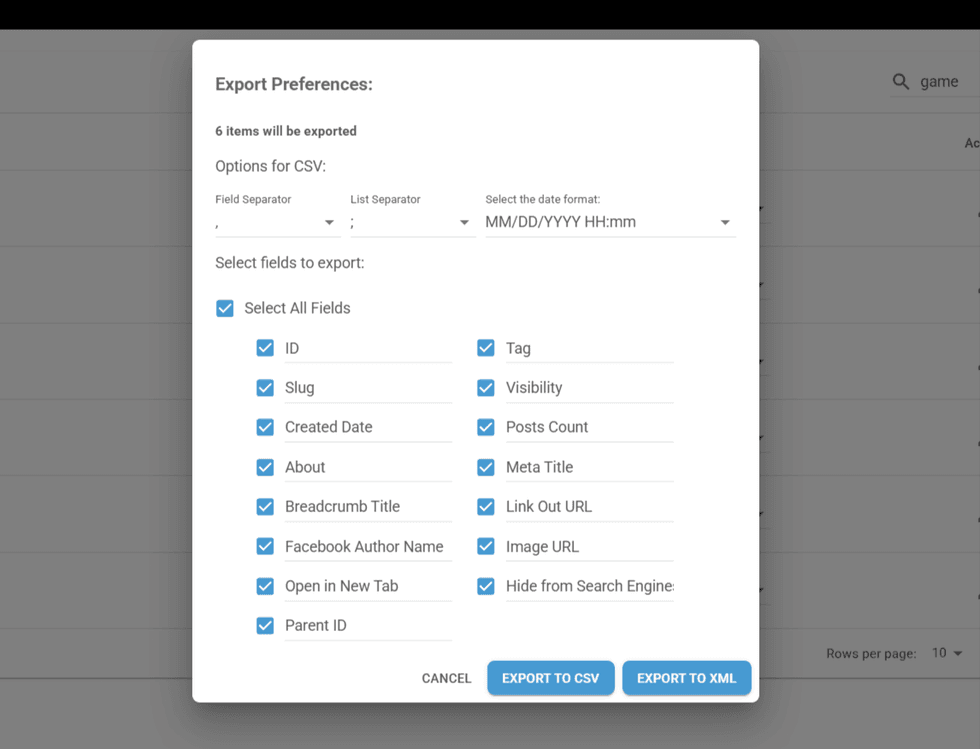This screenshot has height=749, width=980.
Task: Deselect the Tag field checkbox
Action: (486, 348)
